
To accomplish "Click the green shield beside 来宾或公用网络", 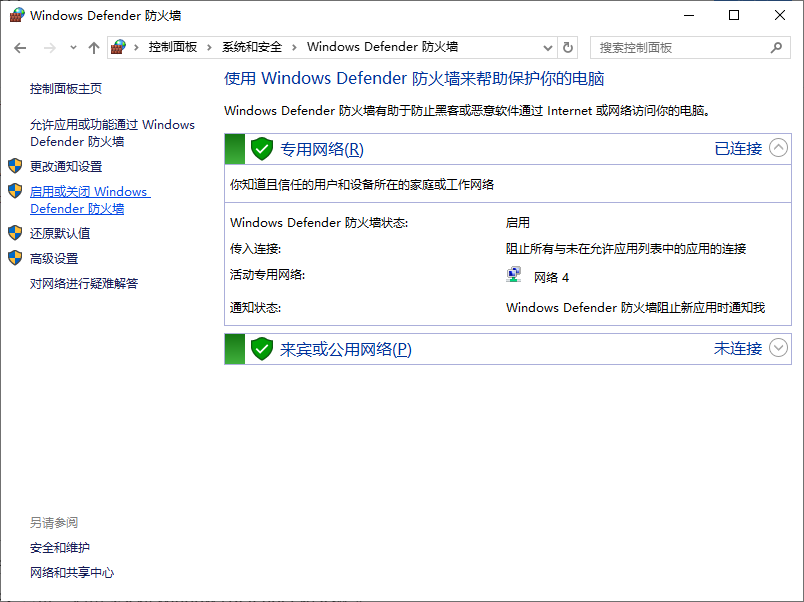I will (261, 348).
